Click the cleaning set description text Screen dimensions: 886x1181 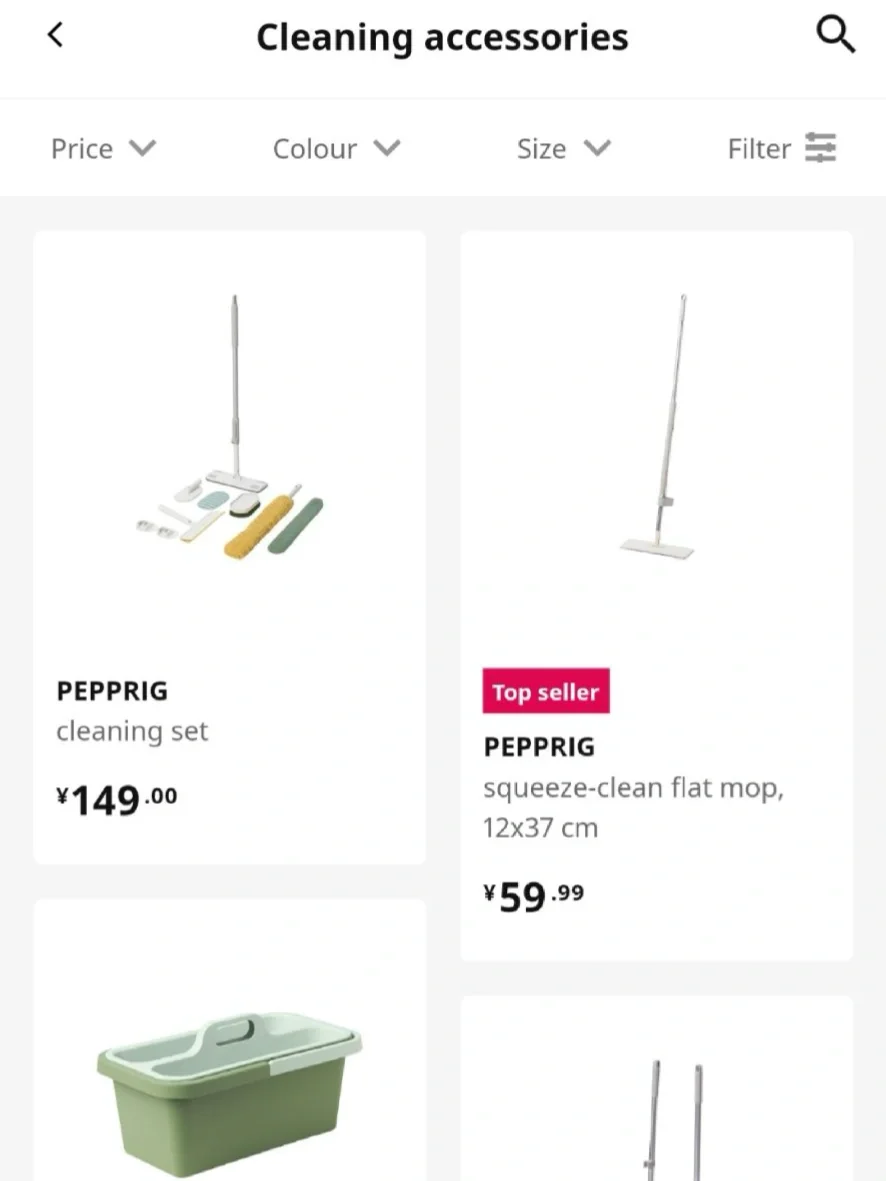[132, 732]
